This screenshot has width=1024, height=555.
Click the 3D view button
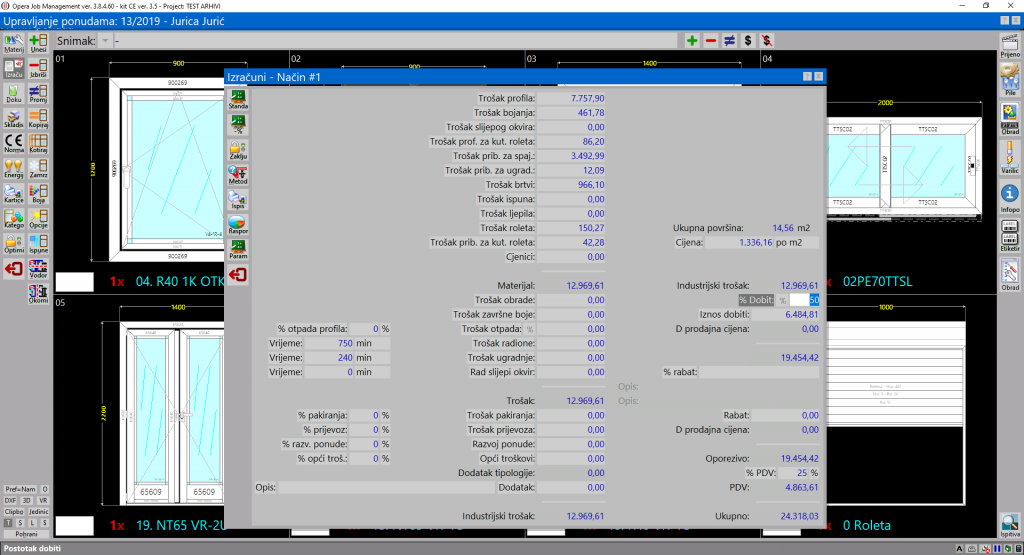(28, 499)
